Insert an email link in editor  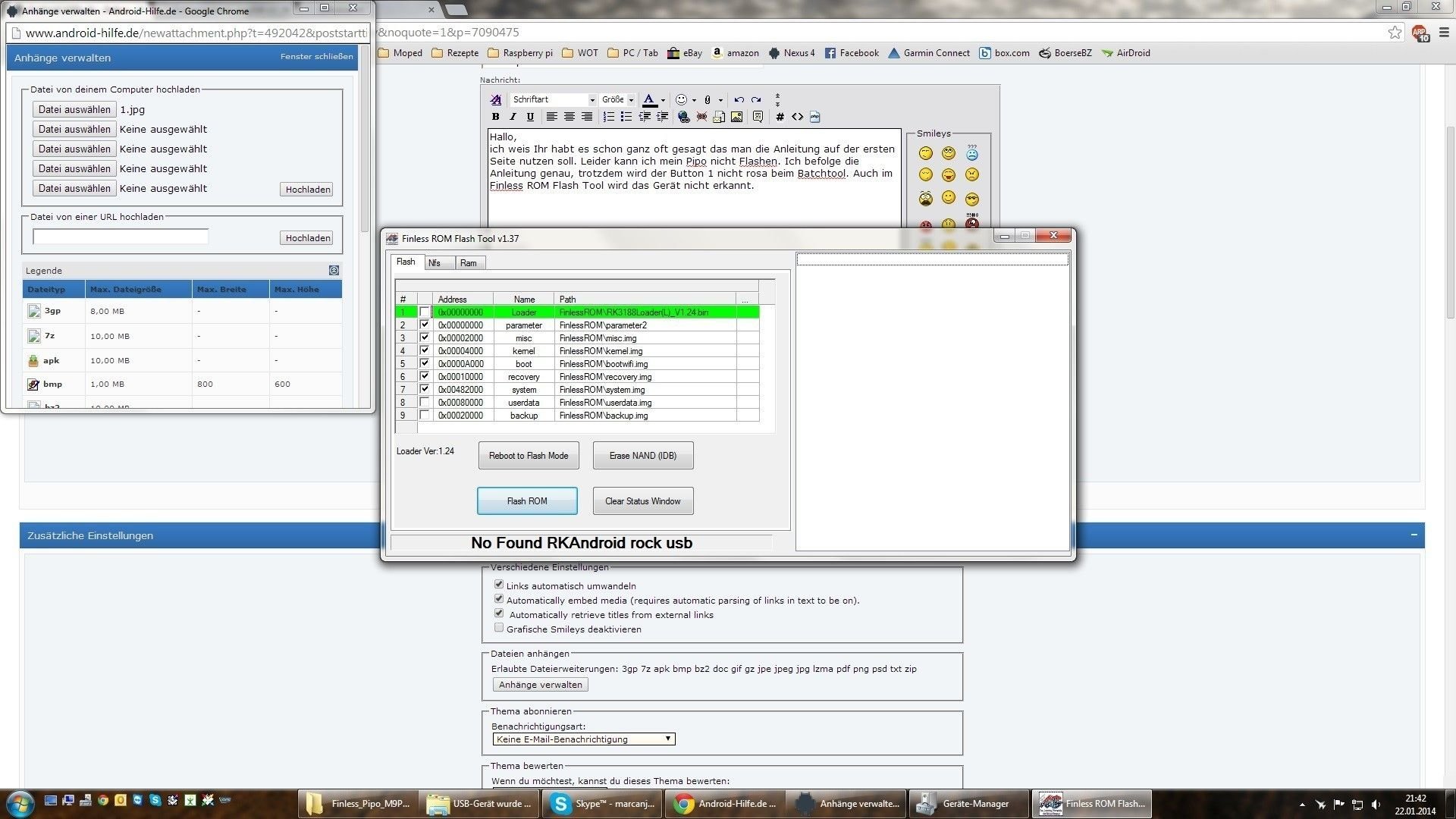coord(719,117)
